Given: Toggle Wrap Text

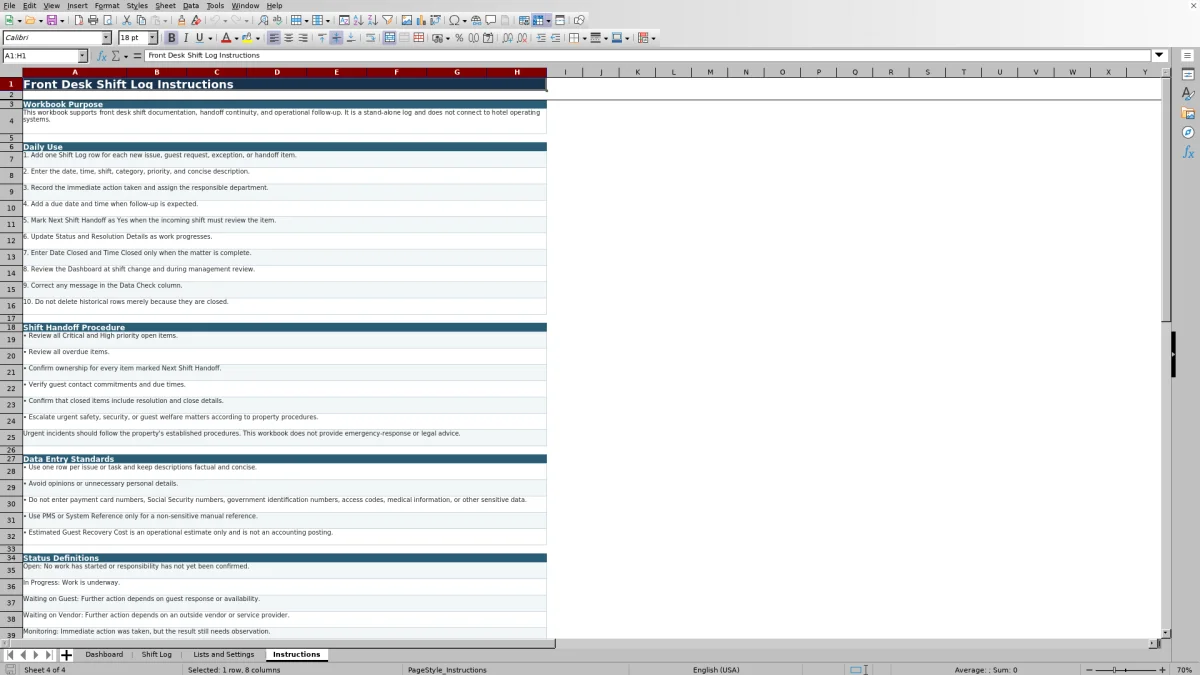Looking at the screenshot, I should coord(371,38).
